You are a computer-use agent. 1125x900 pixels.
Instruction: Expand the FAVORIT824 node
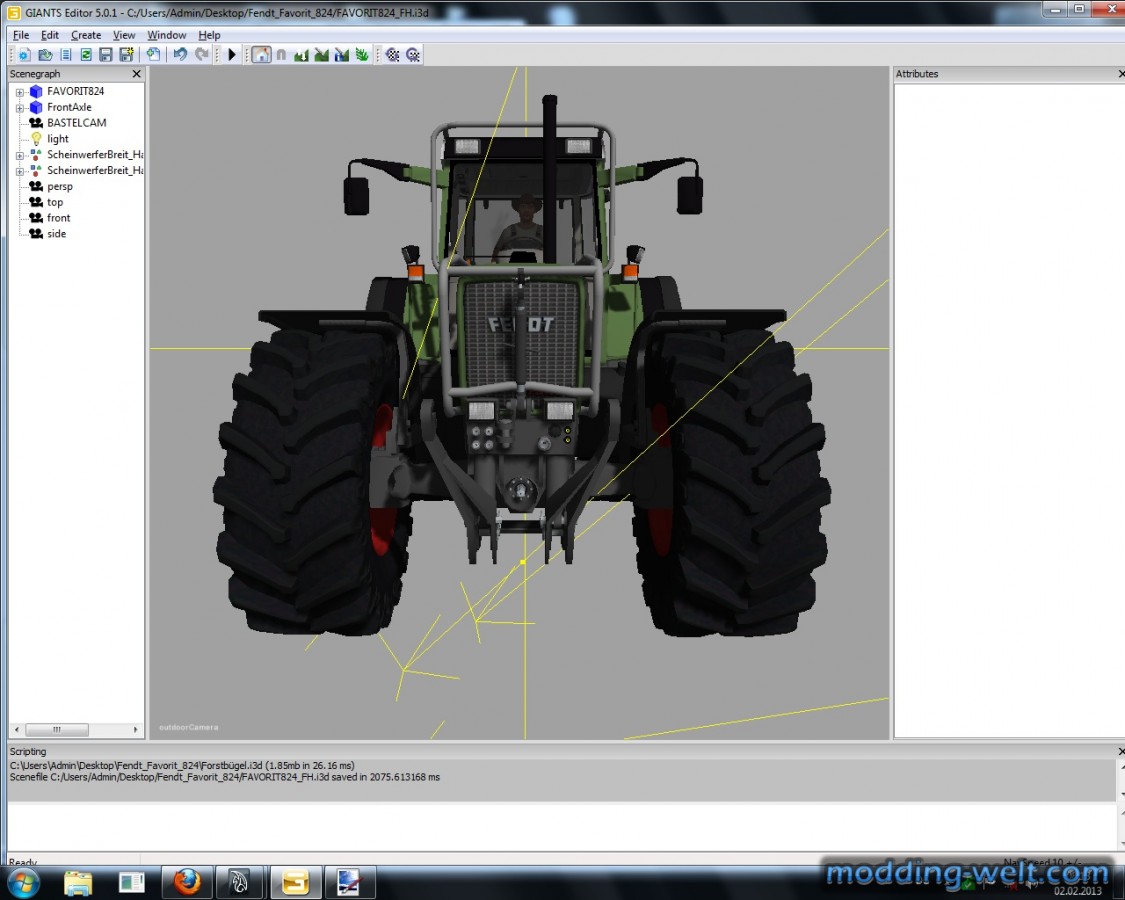[x=20, y=92]
